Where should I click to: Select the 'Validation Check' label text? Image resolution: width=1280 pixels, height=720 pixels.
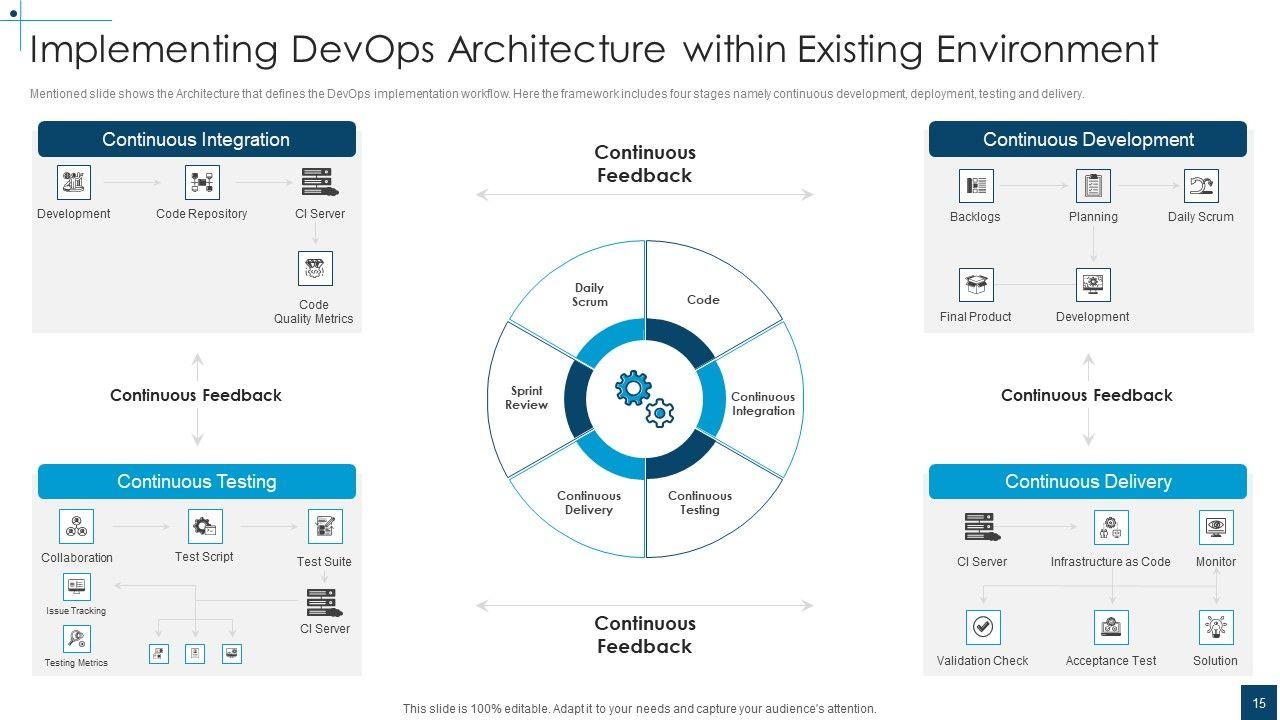(983, 661)
